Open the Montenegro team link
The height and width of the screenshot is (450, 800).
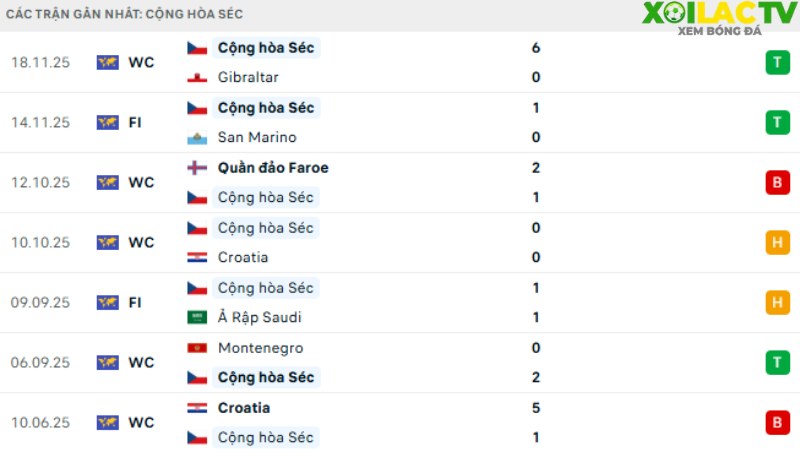pyautogui.click(x=260, y=348)
